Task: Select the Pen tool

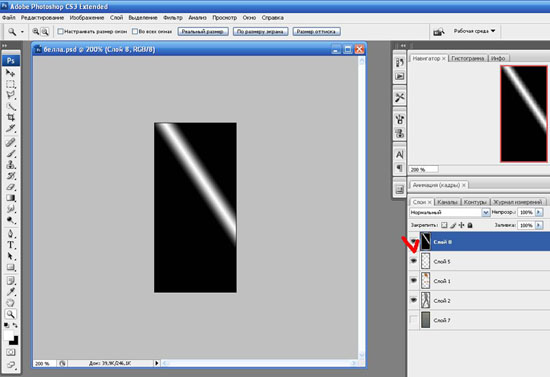Action: pos(11,234)
